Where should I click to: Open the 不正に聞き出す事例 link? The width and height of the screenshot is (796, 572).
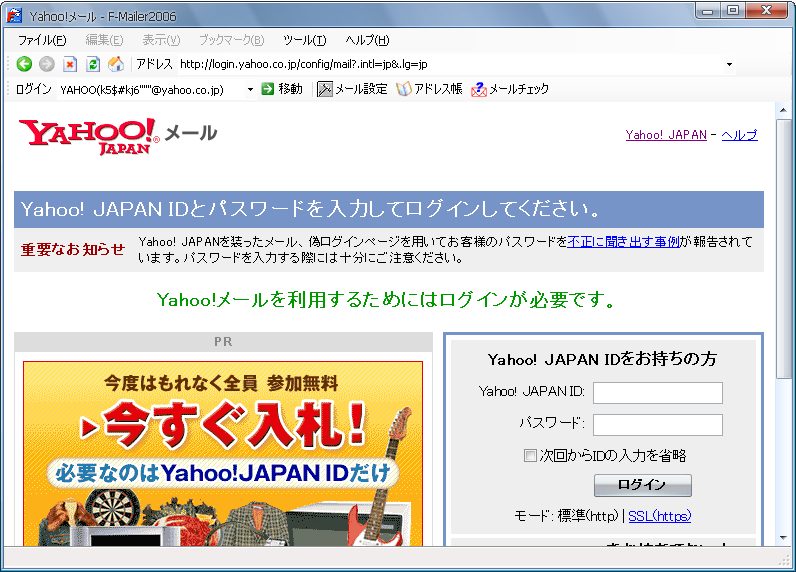tap(623, 242)
